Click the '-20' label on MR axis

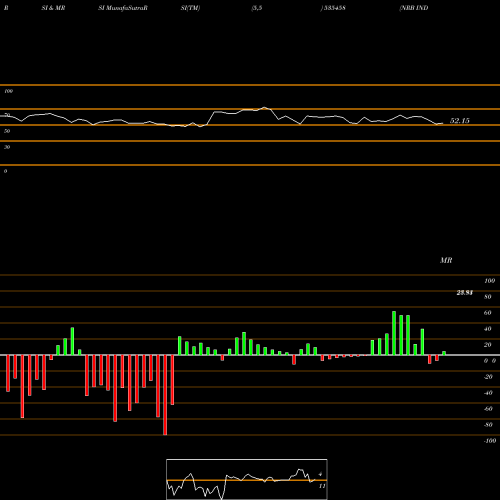click(x=488, y=377)
